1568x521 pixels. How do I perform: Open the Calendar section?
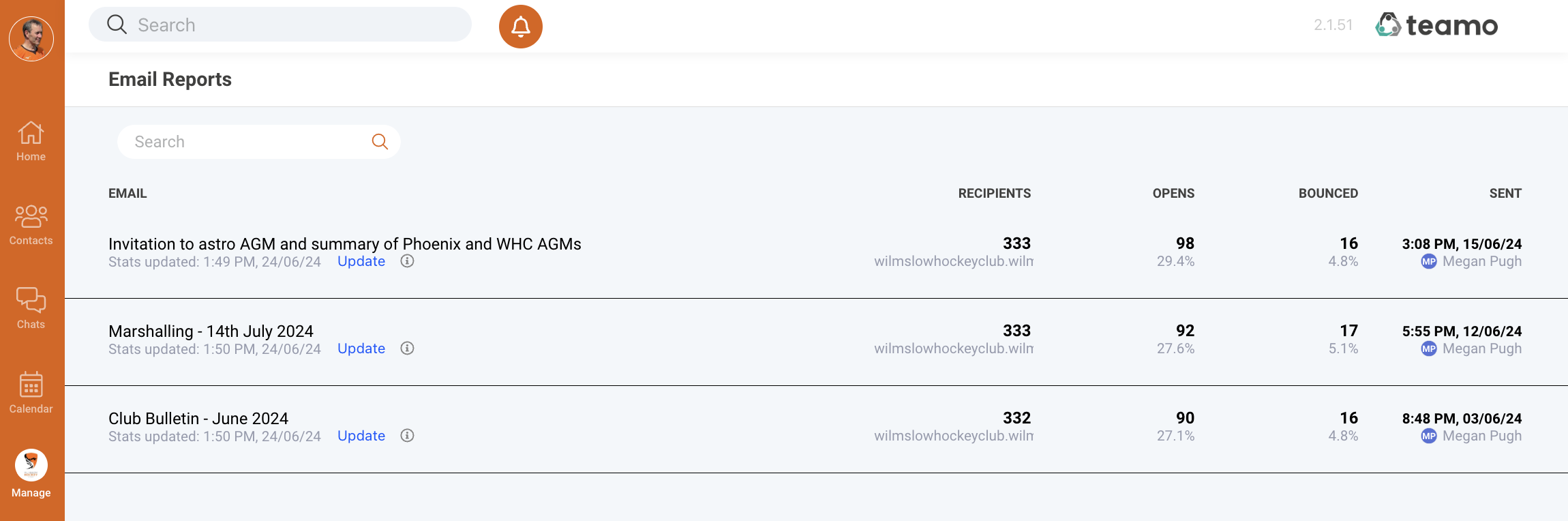[31, 393]
